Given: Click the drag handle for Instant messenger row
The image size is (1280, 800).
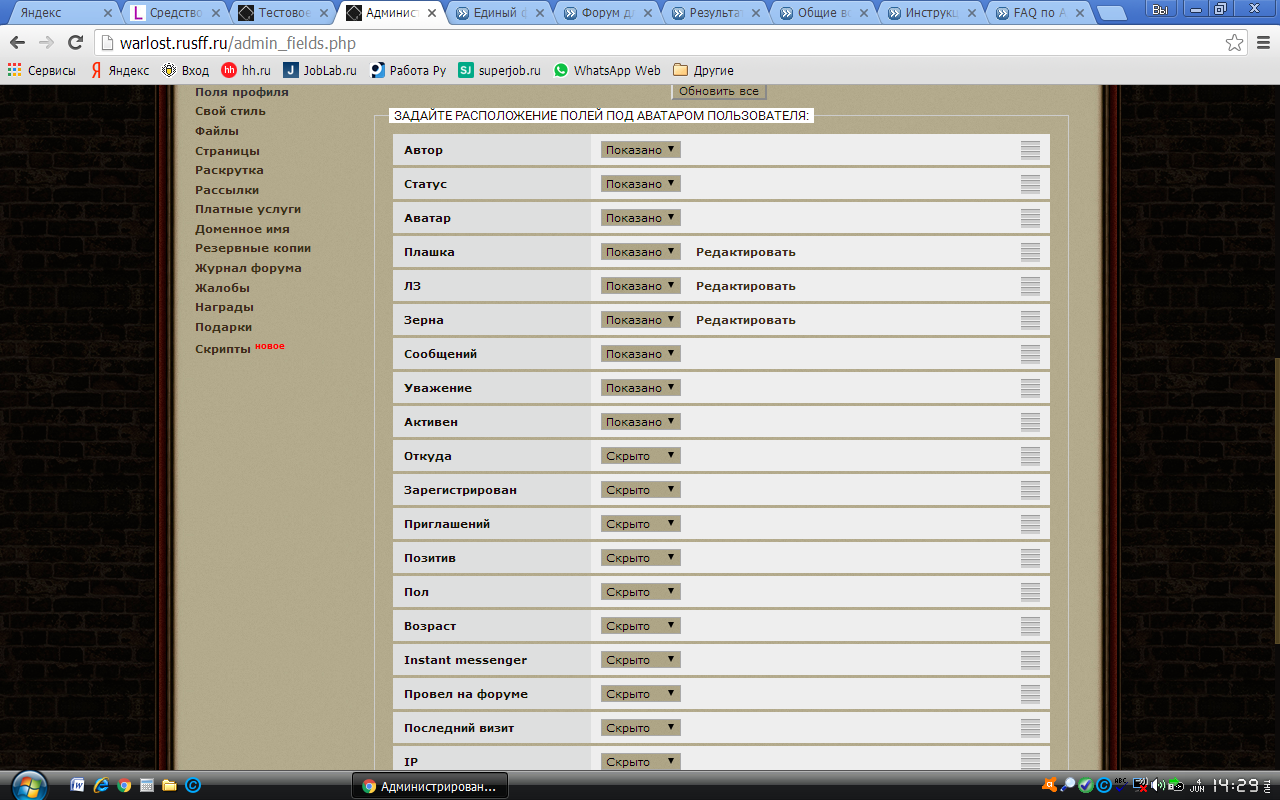Looking at the screenshot, I should (x=1030, y=660).
